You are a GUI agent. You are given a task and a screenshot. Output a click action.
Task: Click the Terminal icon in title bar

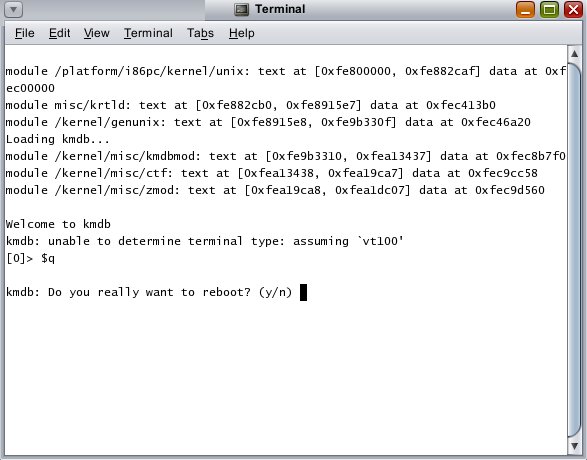(241, 9)
